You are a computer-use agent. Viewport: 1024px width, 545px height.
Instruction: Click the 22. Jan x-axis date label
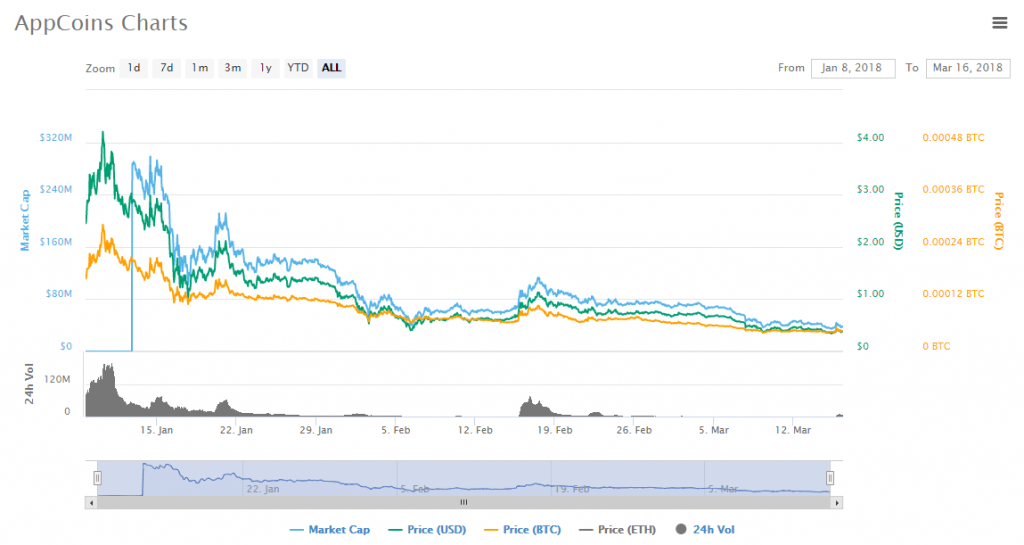pyautogui.click(x=236, y=430)
